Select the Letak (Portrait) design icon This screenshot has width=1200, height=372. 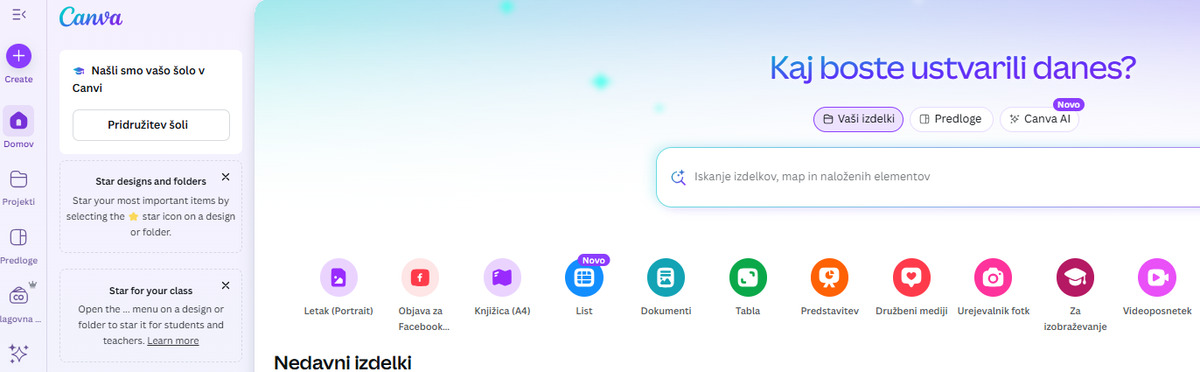point(339,277)
